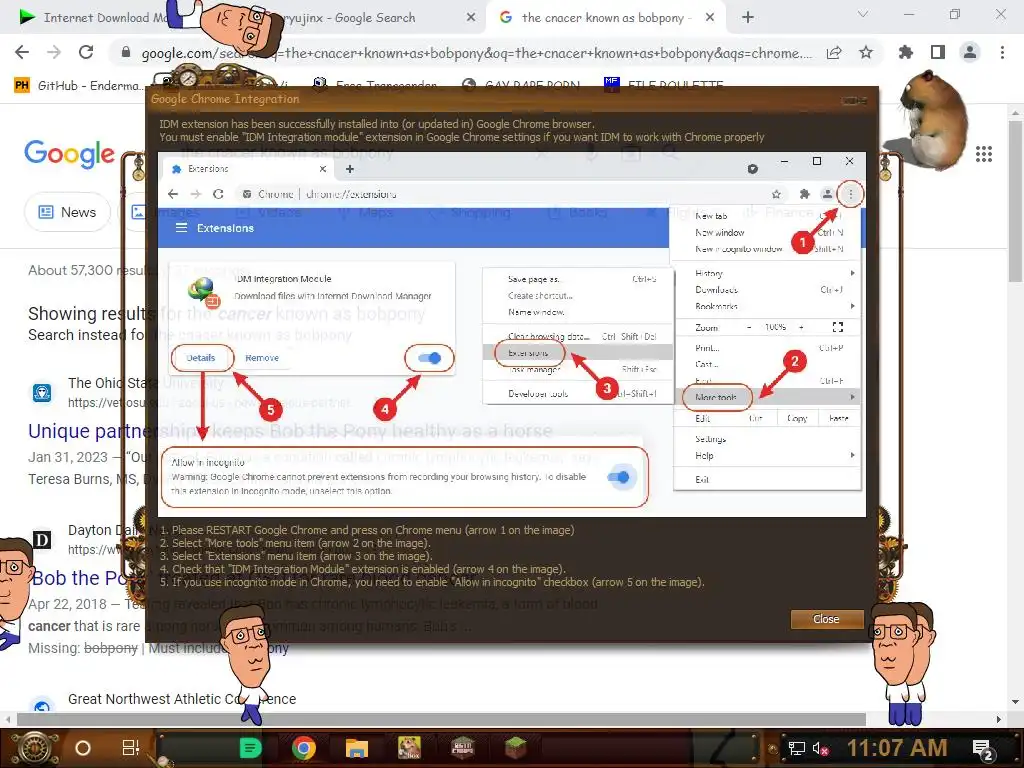Click the page's horizontal scrollbar
This screenshot has height=768, width=1024.
coord(441,720)
